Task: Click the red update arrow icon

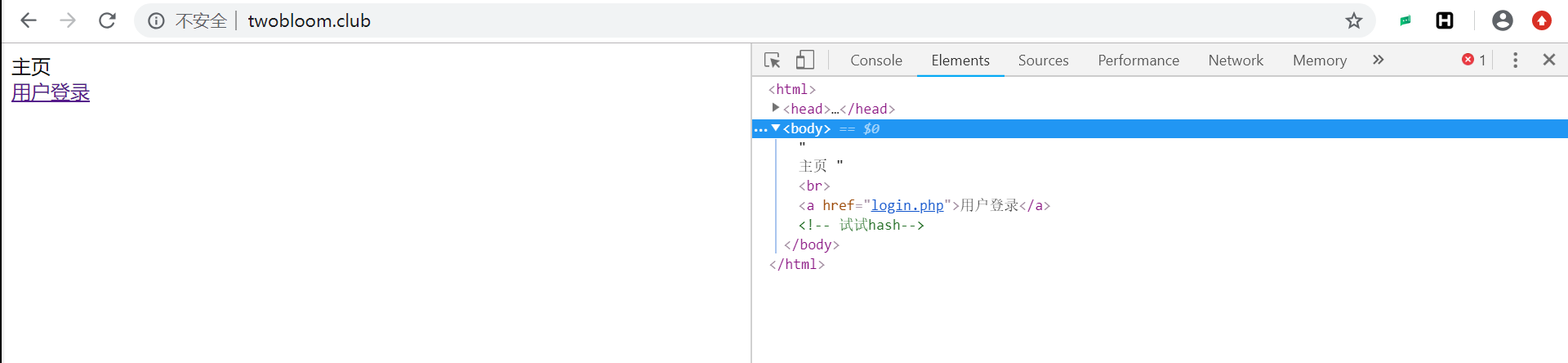Action: (1541, 20)
